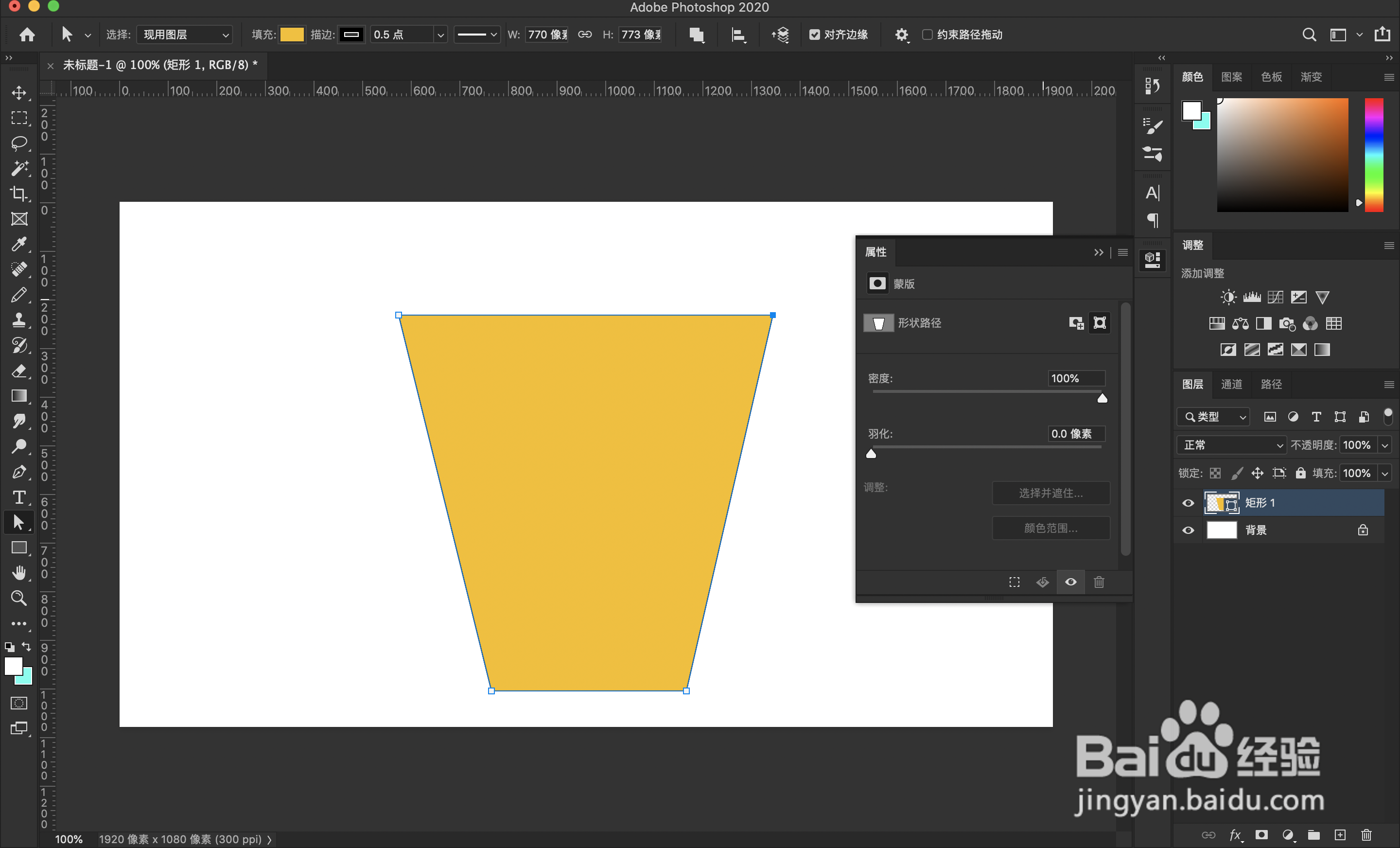Viewport: 1400px width, 848px height.
Task: Select the Eyedropper tool
Action: [x=19, y=245]
